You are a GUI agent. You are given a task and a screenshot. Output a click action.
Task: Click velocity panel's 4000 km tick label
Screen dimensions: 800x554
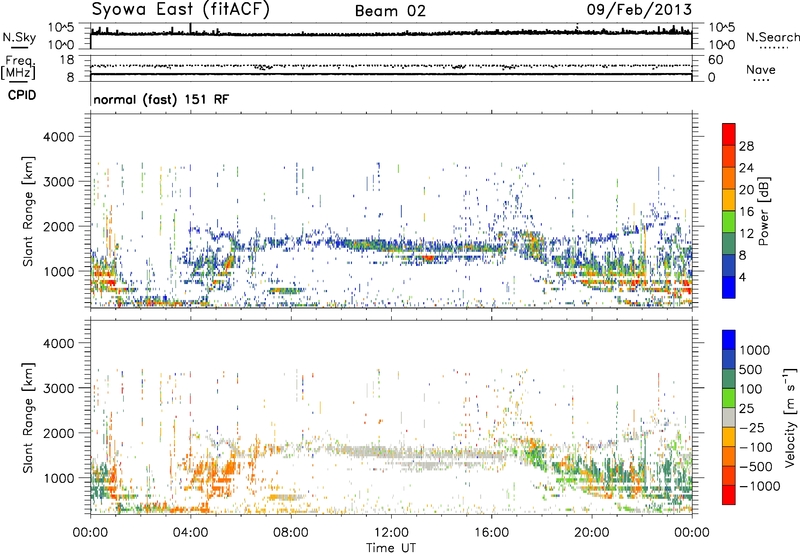(x=58, y=343)
